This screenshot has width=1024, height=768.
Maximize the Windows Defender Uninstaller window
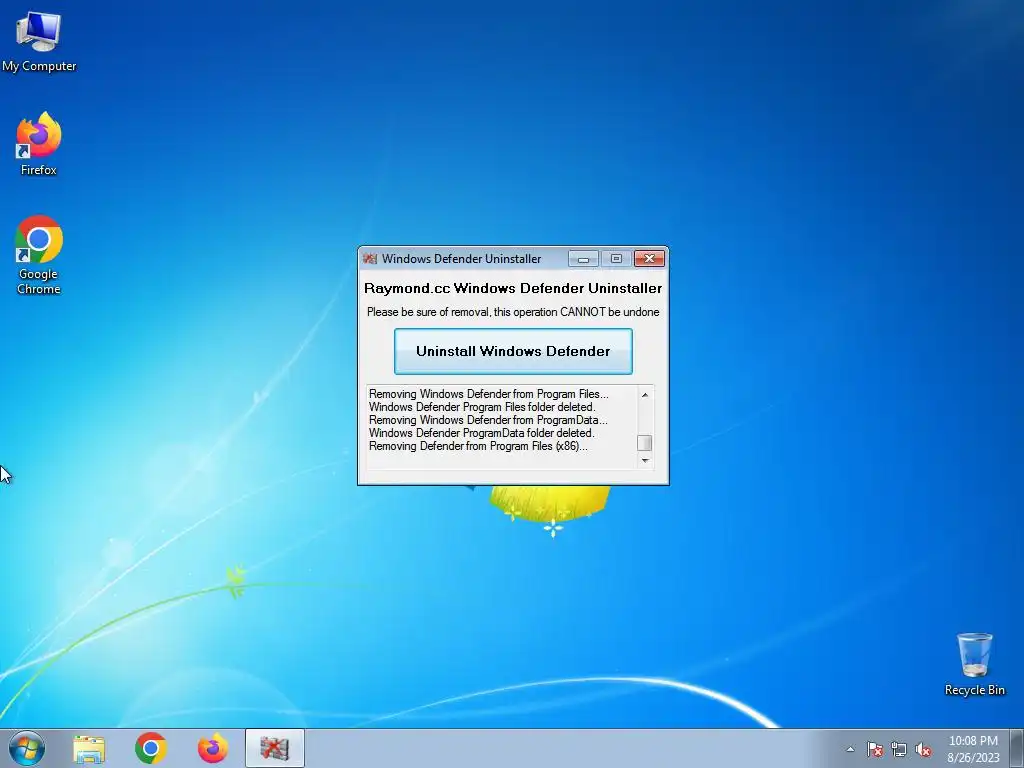click(x=616, y=259)
